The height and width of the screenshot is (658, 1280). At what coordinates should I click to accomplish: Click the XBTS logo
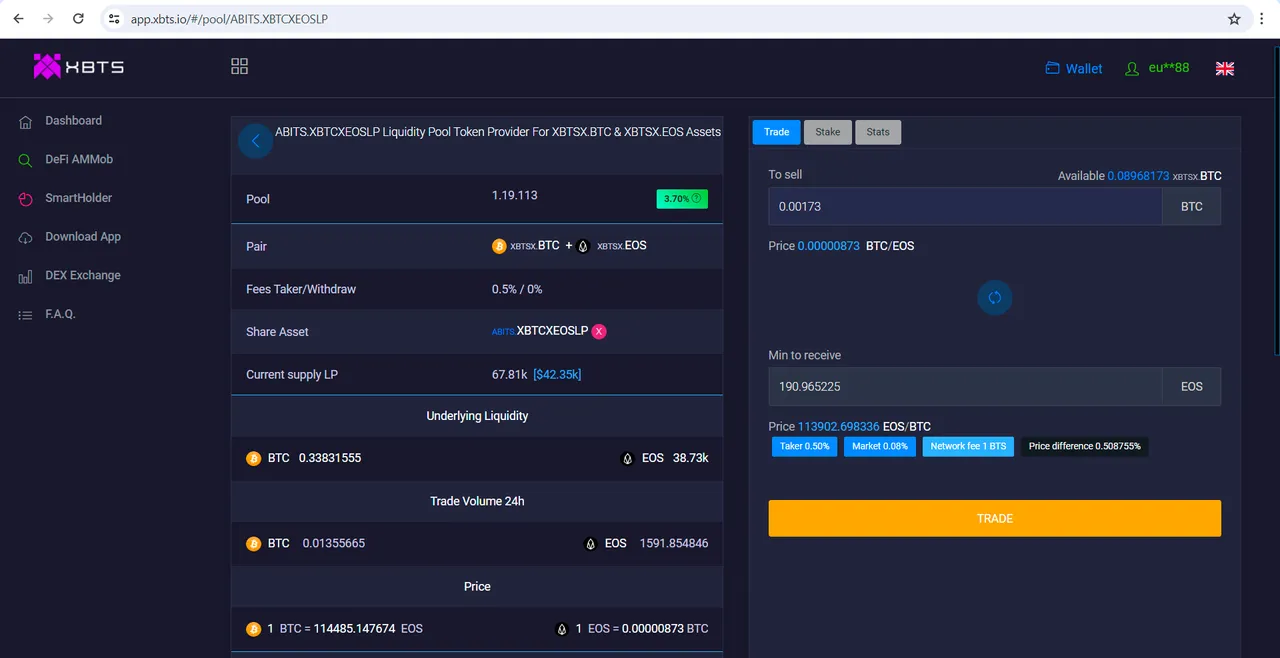pyautogui.click(x=79, y=67)
